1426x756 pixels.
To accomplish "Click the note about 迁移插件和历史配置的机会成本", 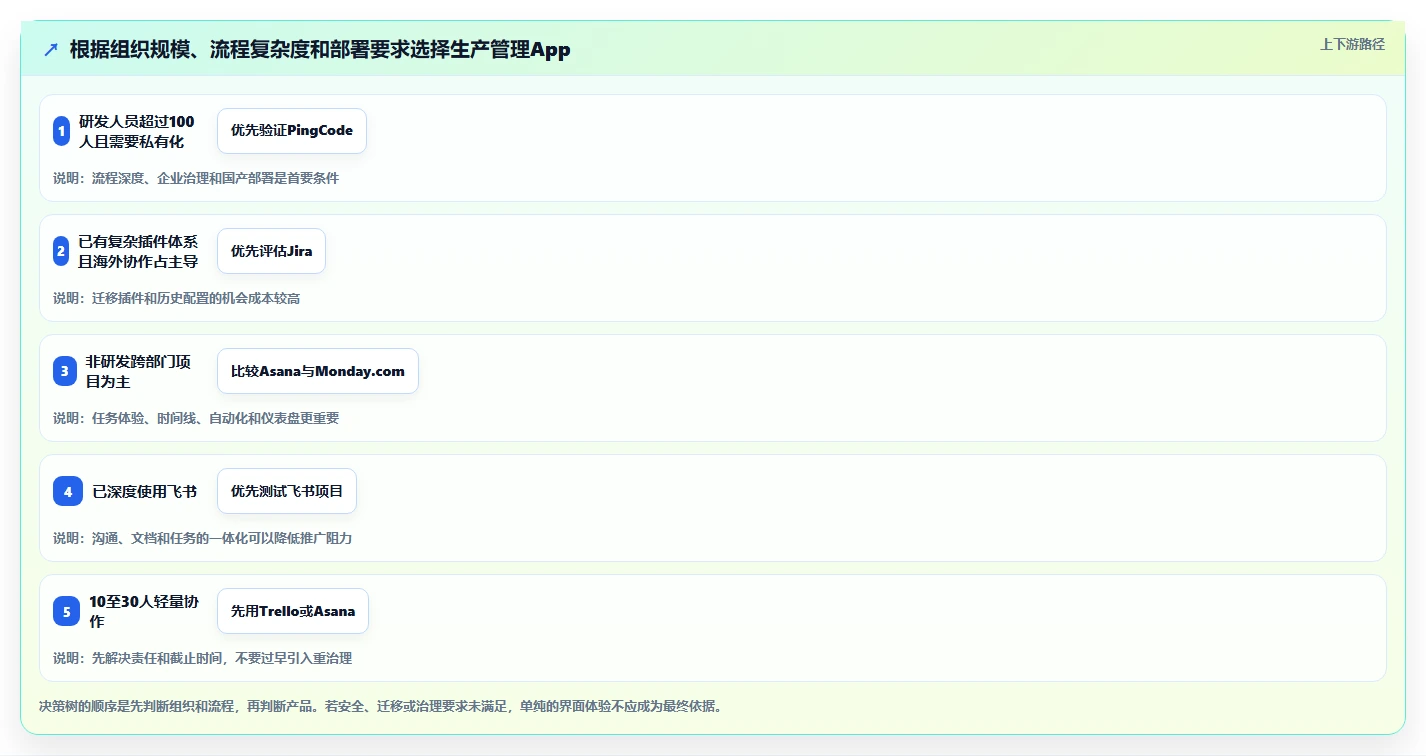I will 177,298.
